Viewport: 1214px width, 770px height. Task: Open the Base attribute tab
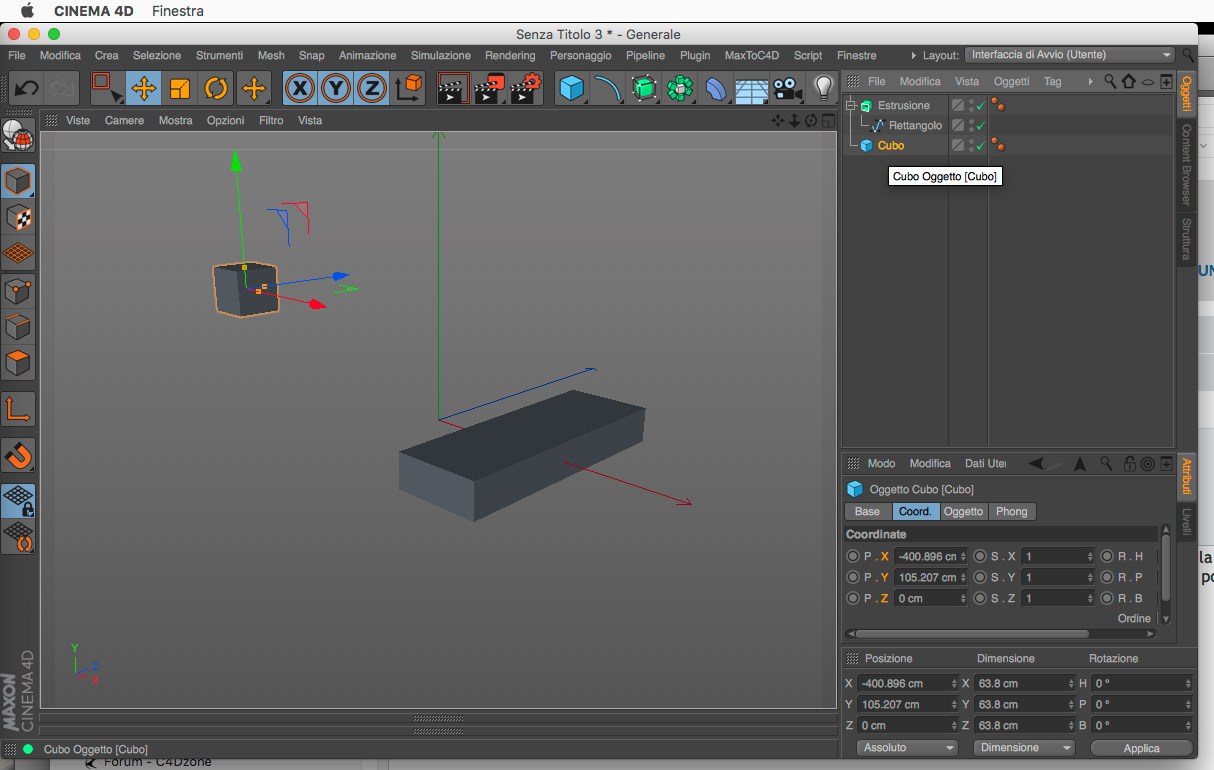click(867, 511)
